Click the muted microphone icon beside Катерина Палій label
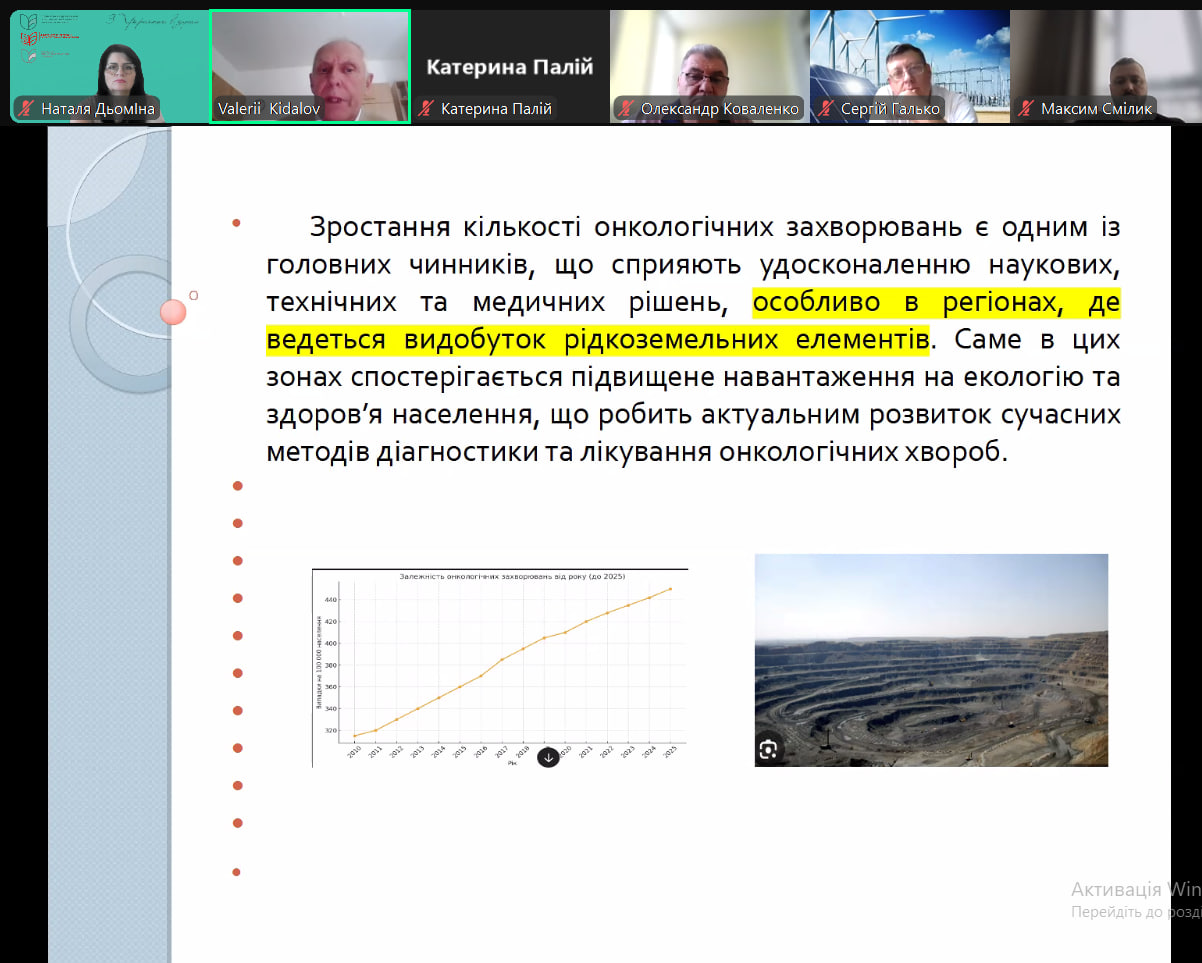Screen dimensions: 1202x963 point(426,109)
